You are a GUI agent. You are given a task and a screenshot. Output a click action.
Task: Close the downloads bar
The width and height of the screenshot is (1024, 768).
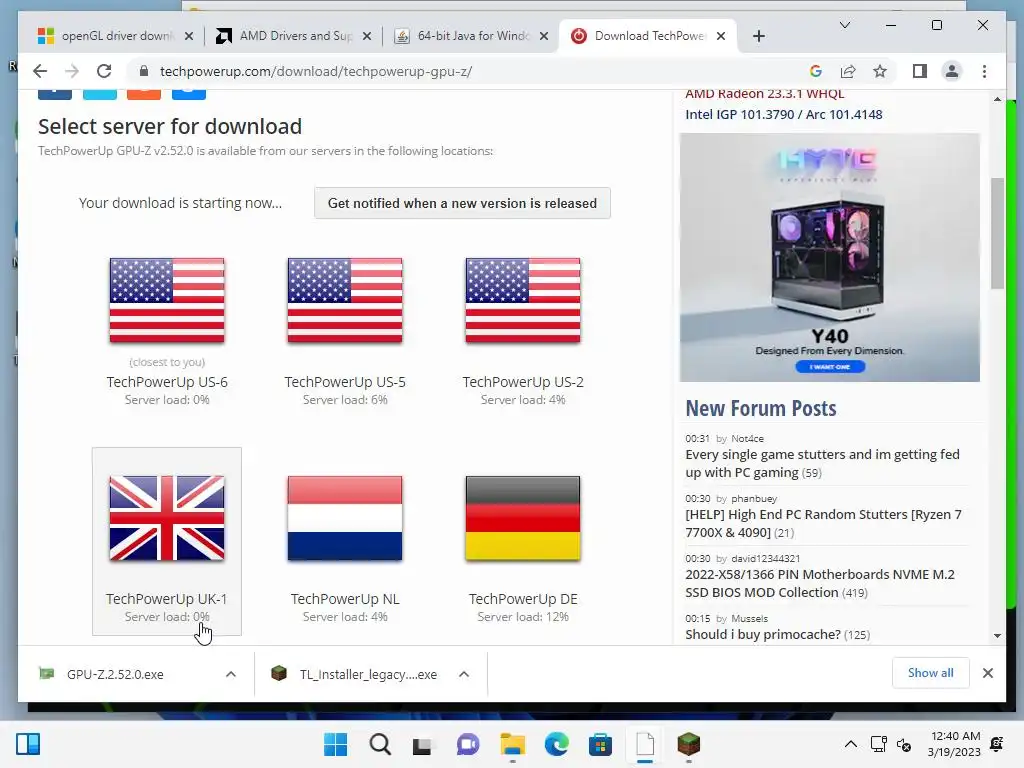(987, 673)
